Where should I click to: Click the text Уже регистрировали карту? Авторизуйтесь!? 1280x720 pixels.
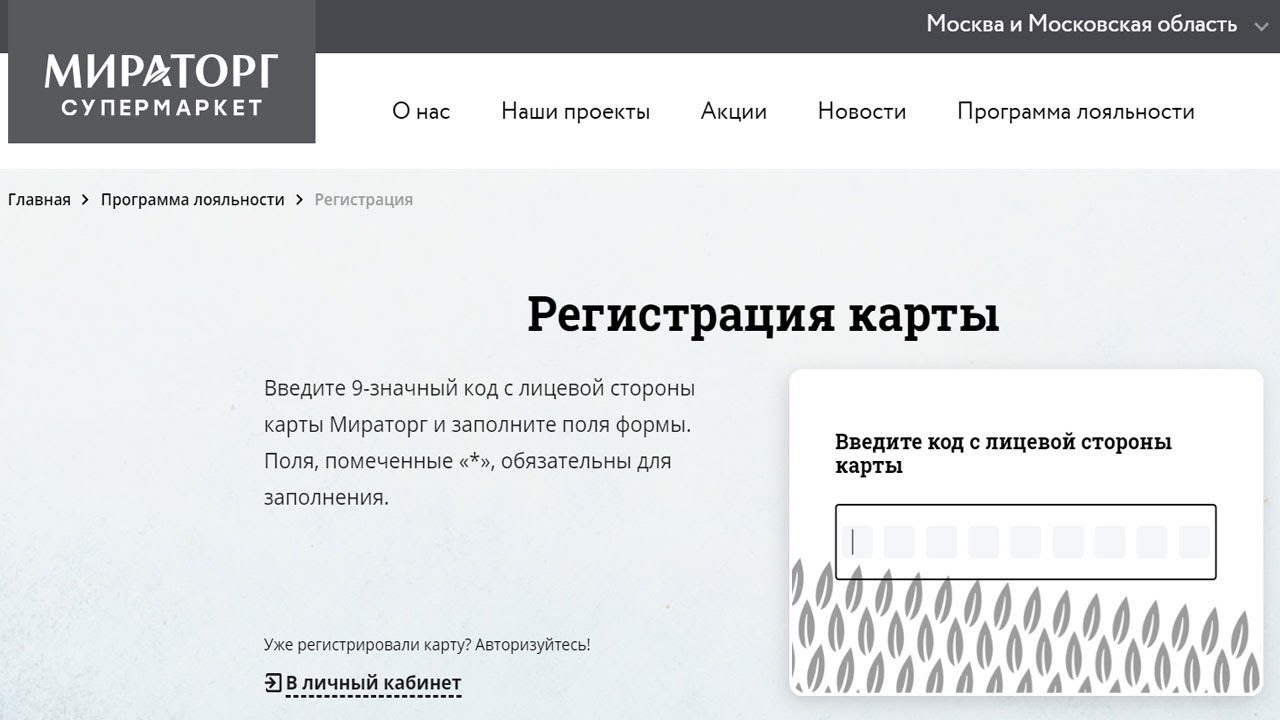(x=427, y=645)
